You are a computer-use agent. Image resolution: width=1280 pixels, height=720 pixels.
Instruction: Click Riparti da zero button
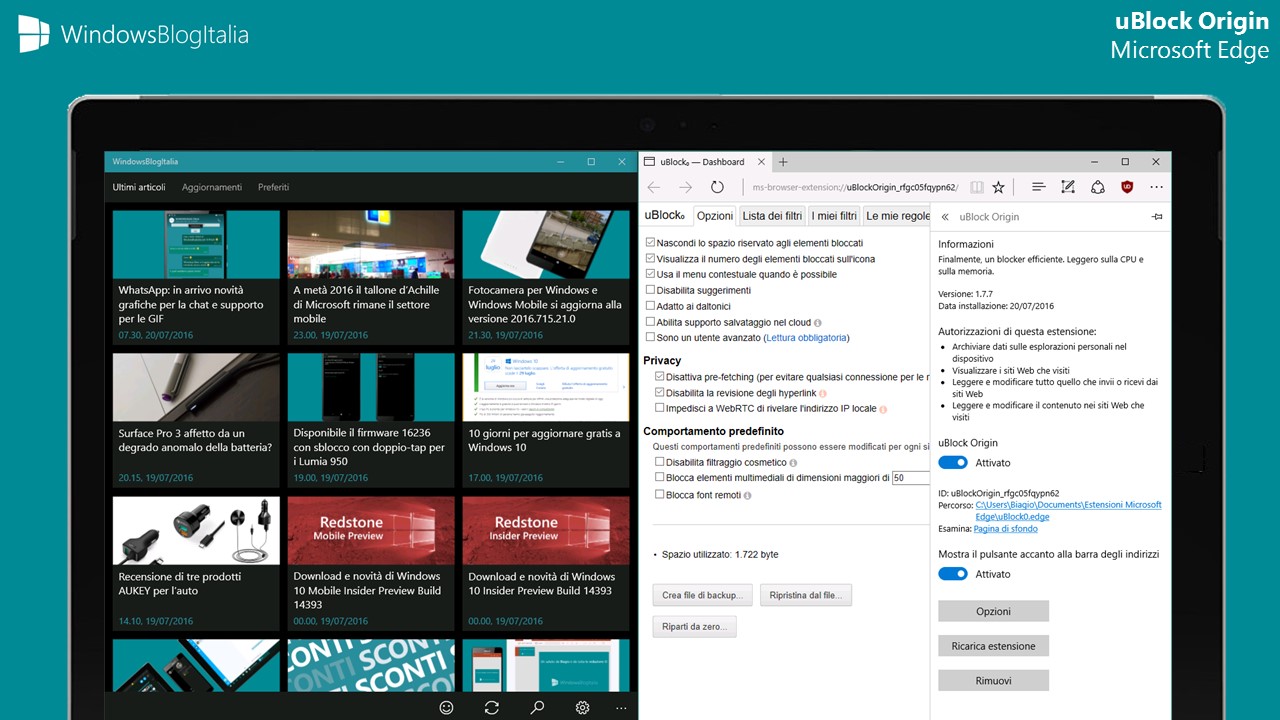(x=695, y=627)
